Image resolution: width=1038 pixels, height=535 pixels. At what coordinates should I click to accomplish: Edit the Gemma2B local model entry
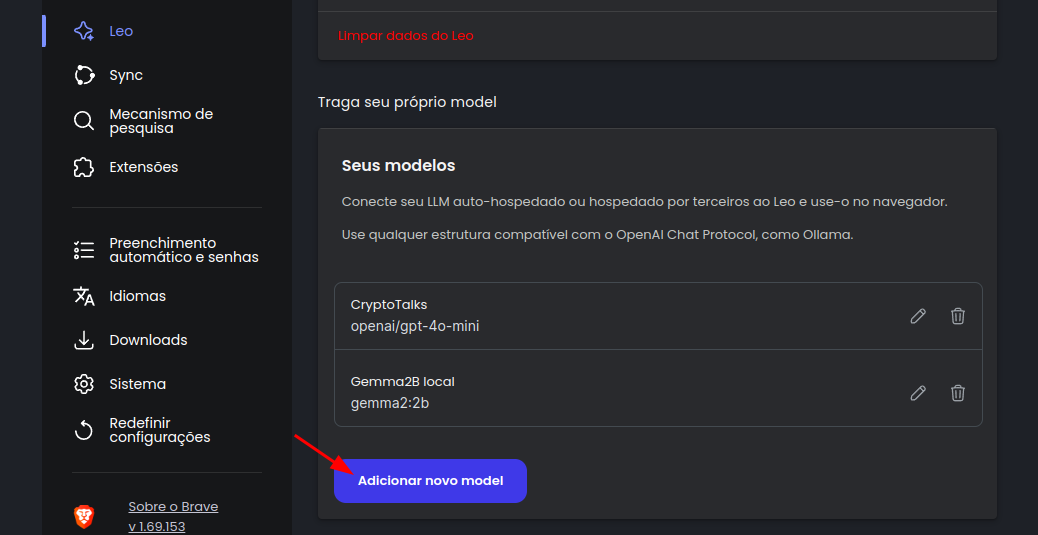pyautogui.click(x=918, y=393)
